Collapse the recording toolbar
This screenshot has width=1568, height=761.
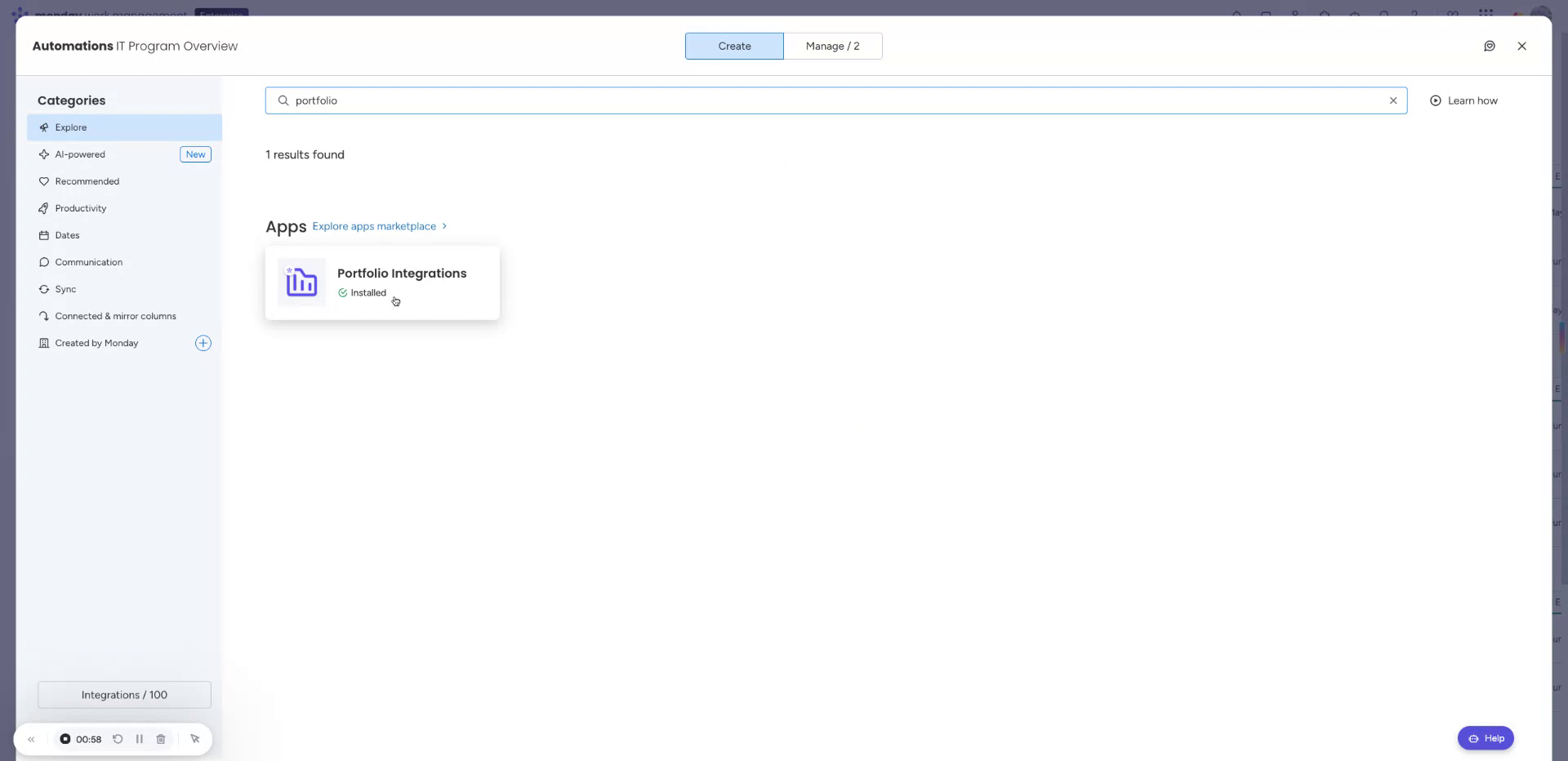click(31, 738)
